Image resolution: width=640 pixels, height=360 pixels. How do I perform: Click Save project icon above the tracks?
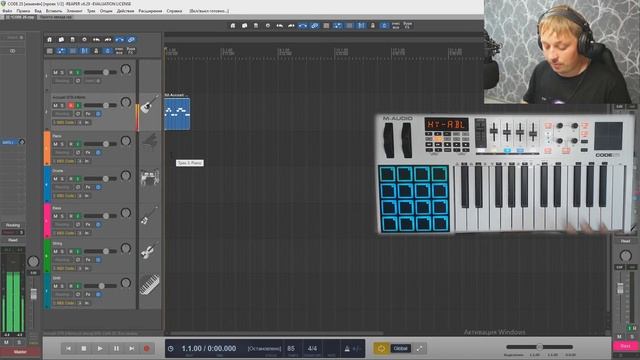pyautogui.click(x=73, y=40)
